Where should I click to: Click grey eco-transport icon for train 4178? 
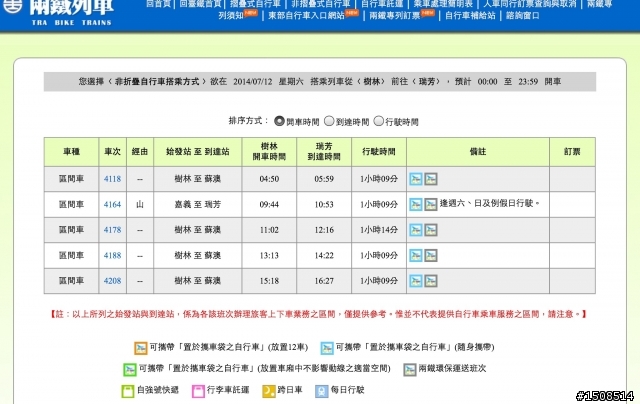tap(431, 230)
